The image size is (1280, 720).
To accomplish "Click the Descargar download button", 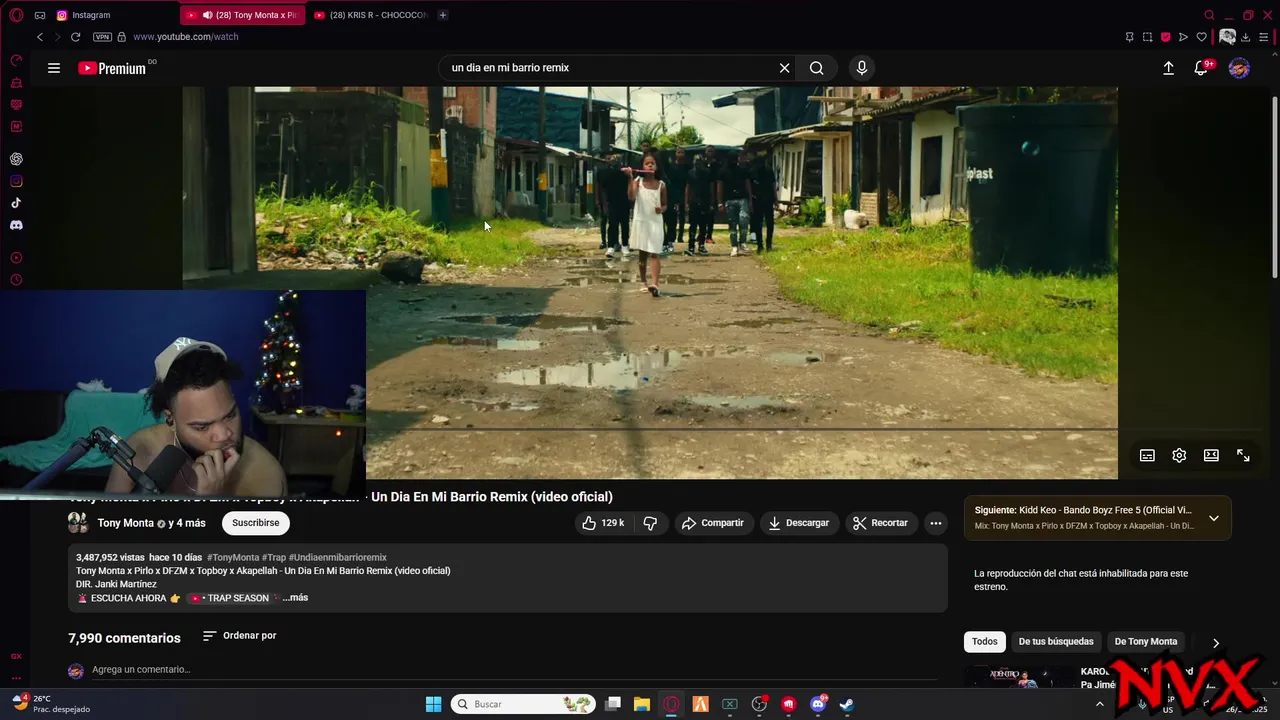I will click(799, 523).
